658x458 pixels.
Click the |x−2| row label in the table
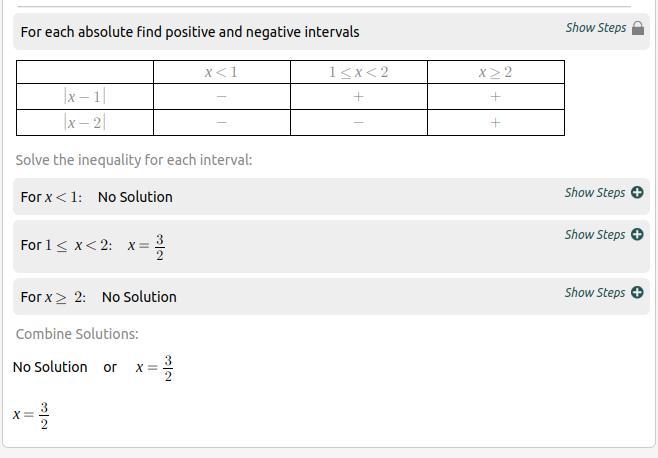[x=84, y=123]
